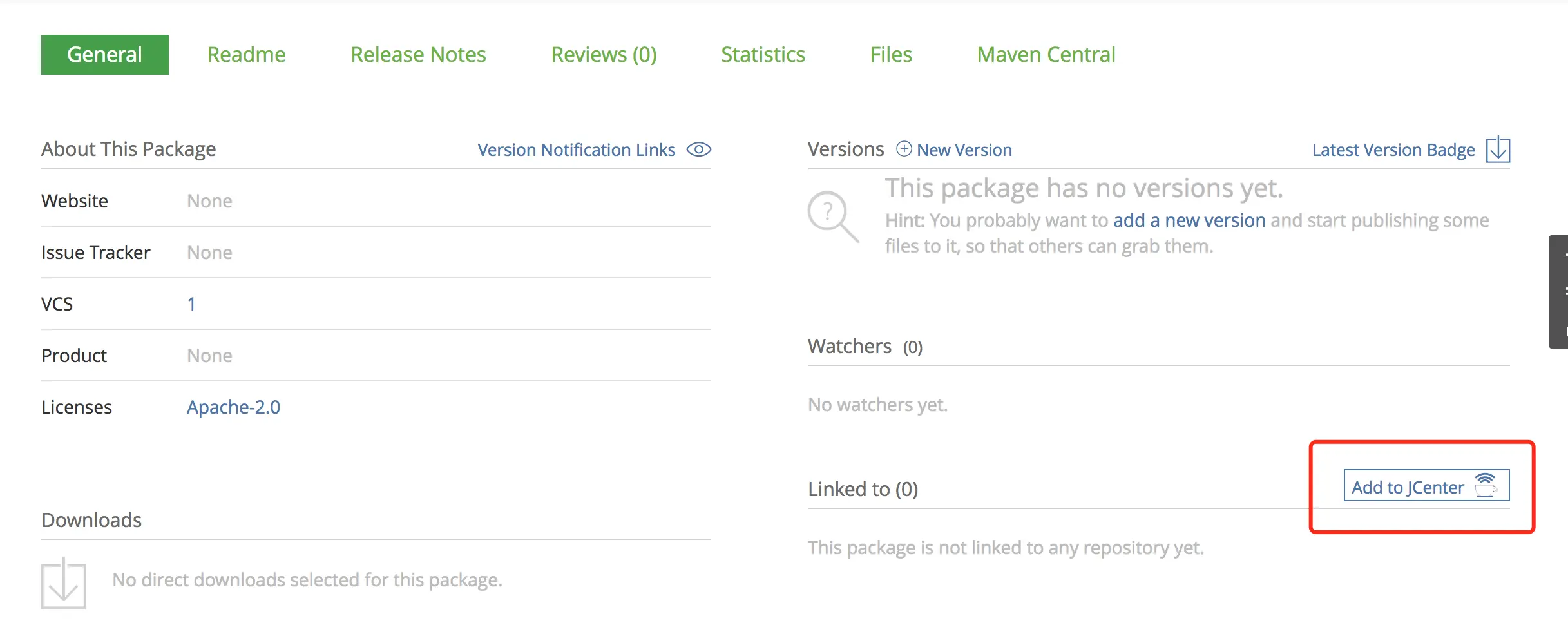Open the dark side panel handle

(x=1559, y=291)
